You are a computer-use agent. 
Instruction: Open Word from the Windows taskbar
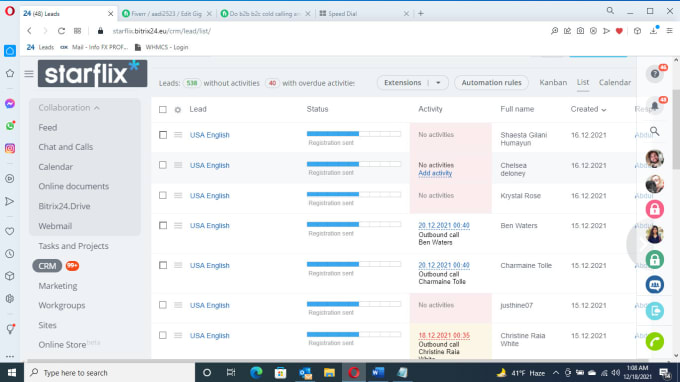click(x=378, y=372)
